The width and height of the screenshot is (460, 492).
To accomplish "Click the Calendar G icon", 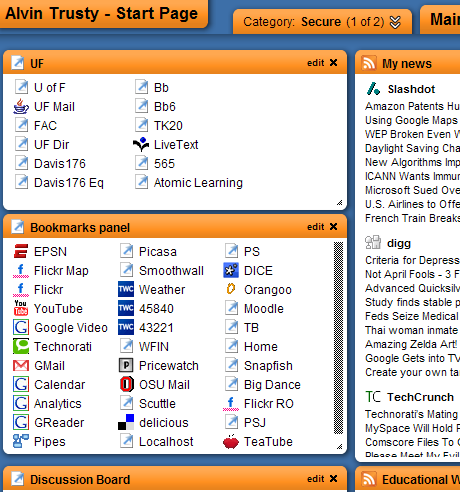I will (21, 384).
